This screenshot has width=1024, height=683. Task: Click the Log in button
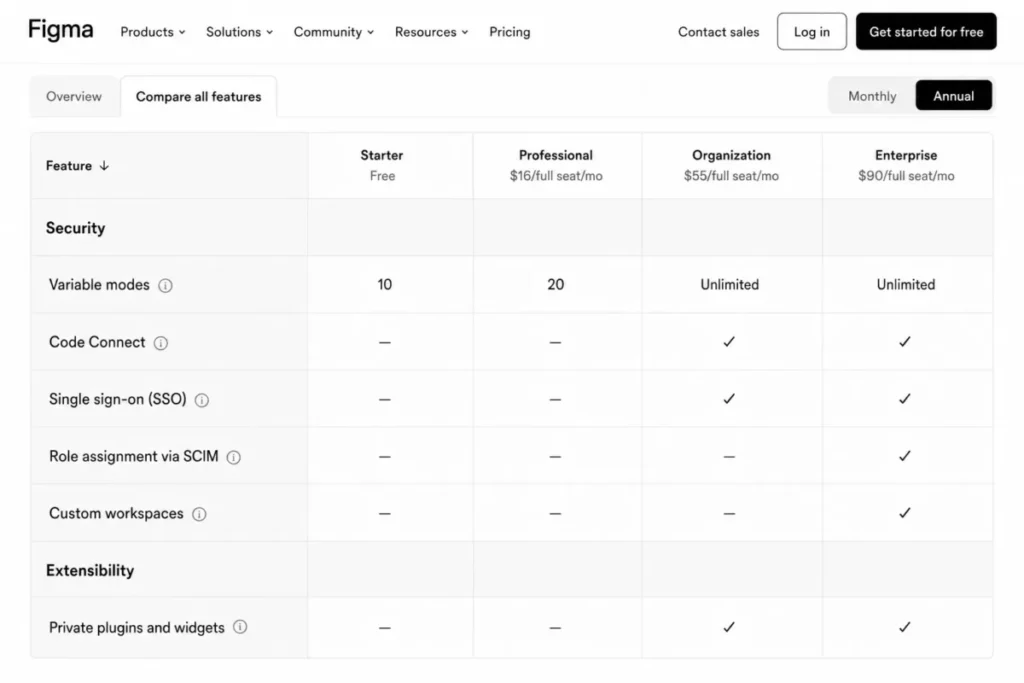pos(812,31)
